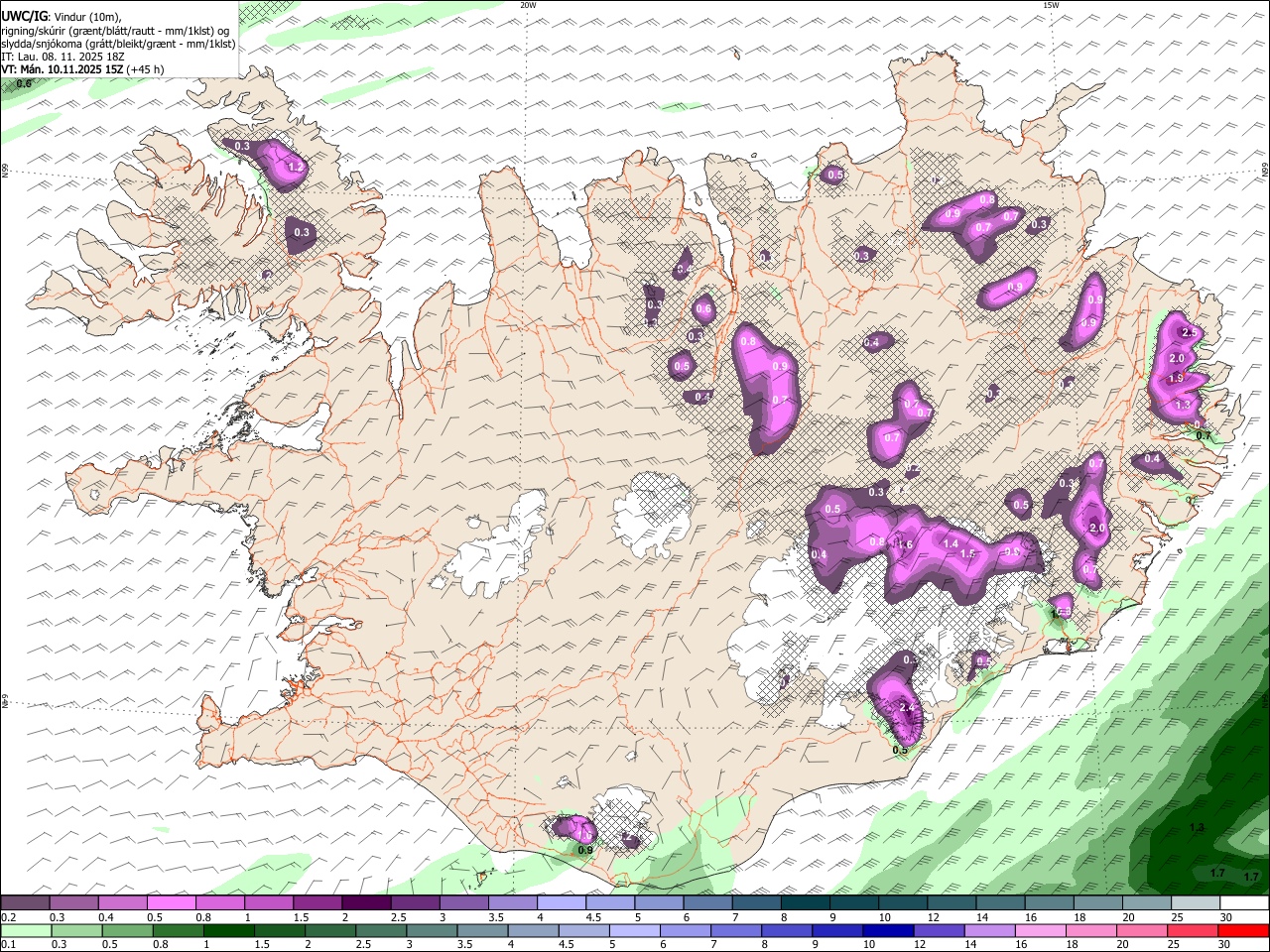
Task: Click the 'IT: Lau. 08. 11. 2025 18Z' line
Action: pos(63,57)
